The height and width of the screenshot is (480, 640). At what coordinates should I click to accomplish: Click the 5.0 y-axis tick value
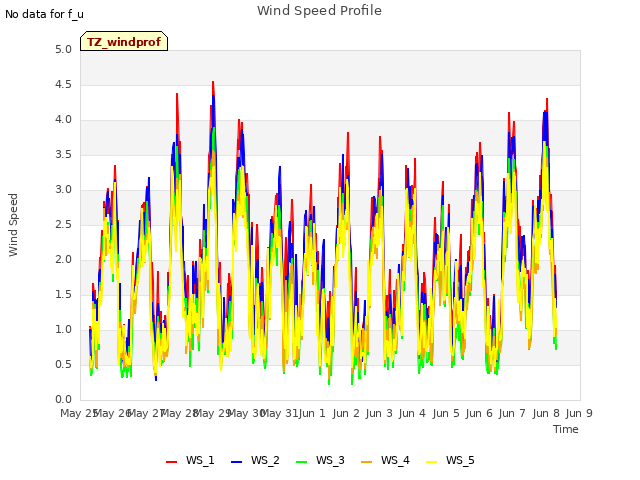point(63,49)
